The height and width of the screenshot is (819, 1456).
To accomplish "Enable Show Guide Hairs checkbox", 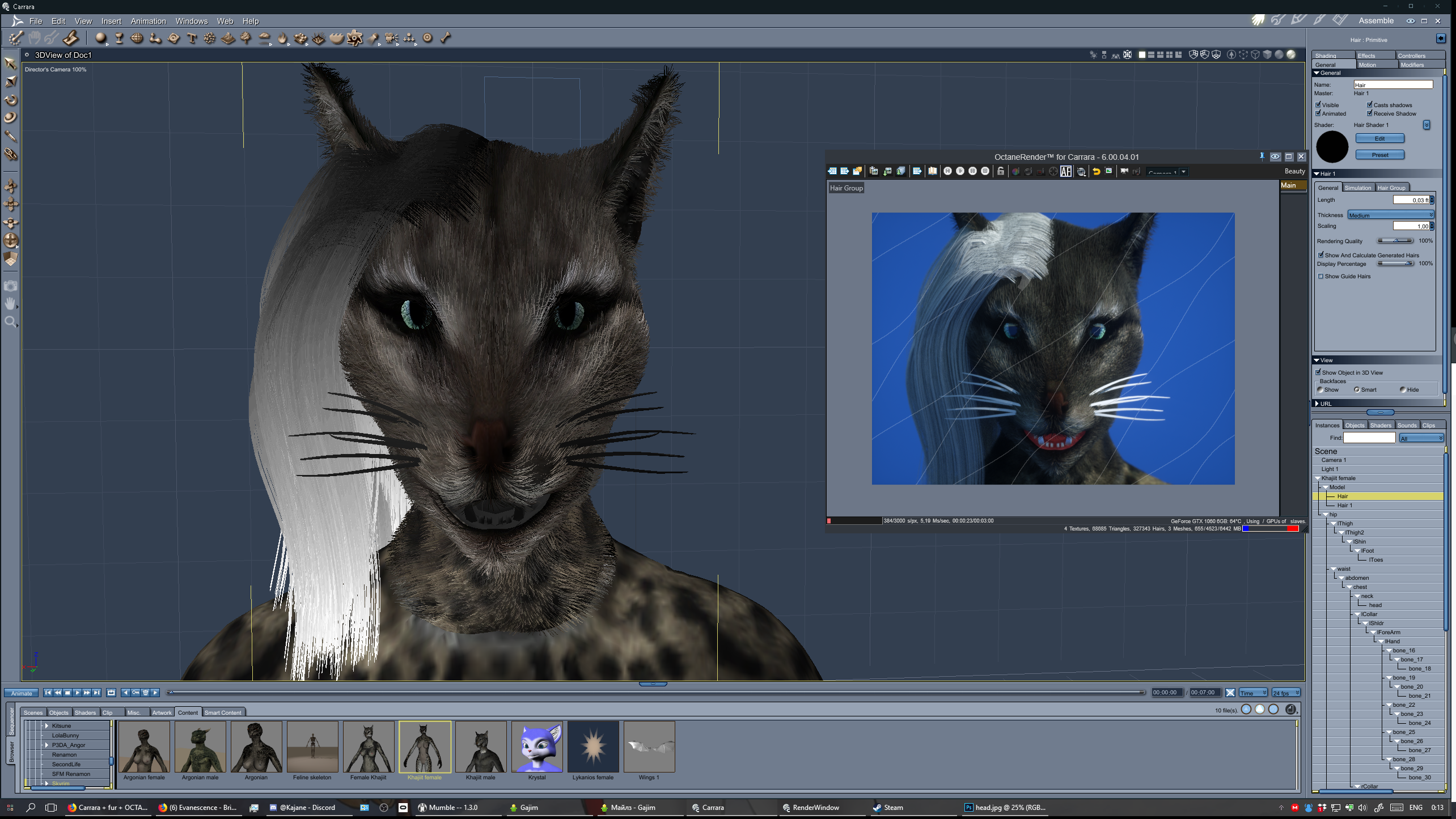I will pyautogui.click(x=1320, y=277).
